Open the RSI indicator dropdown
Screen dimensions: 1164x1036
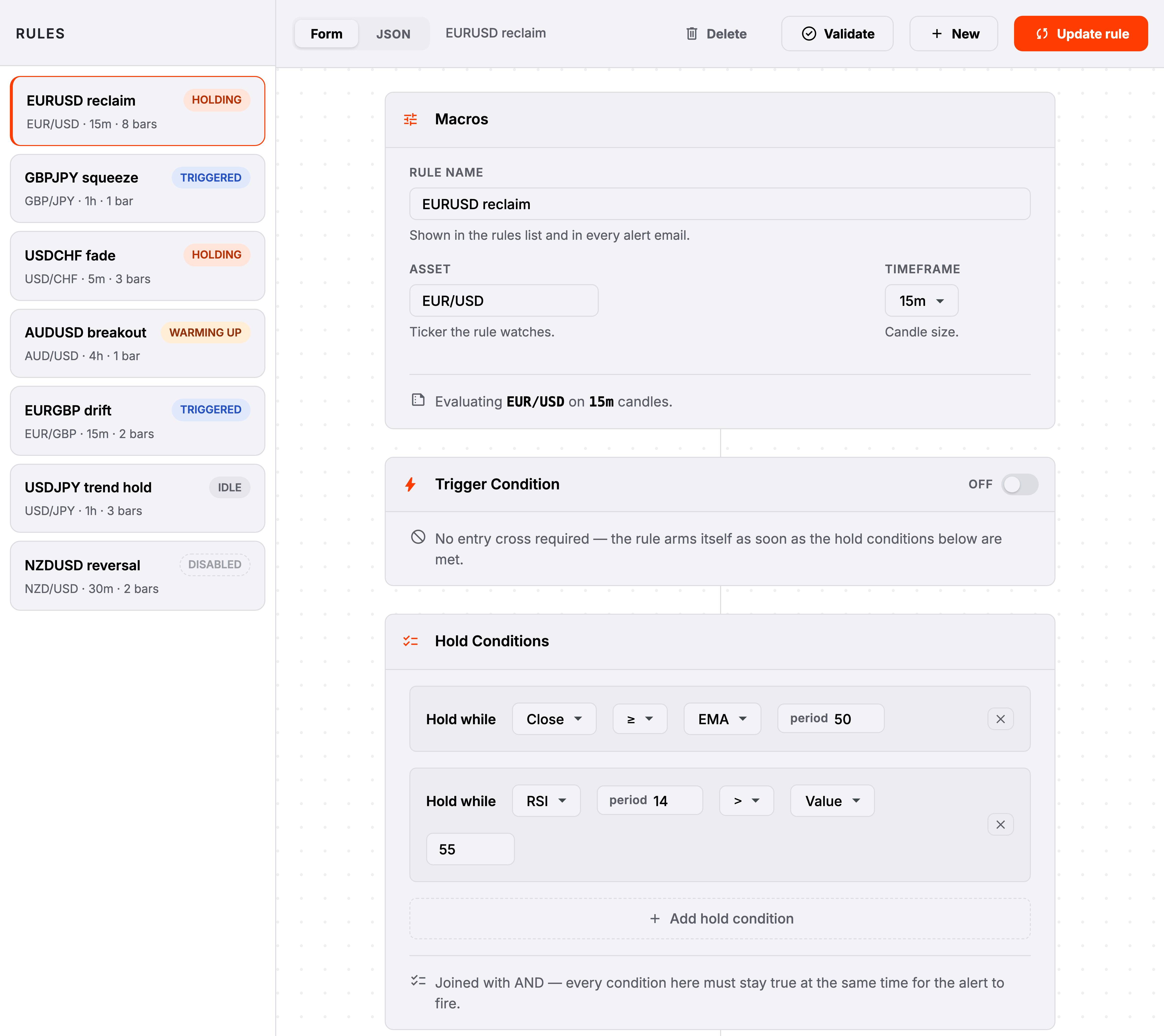click(546, 801)
